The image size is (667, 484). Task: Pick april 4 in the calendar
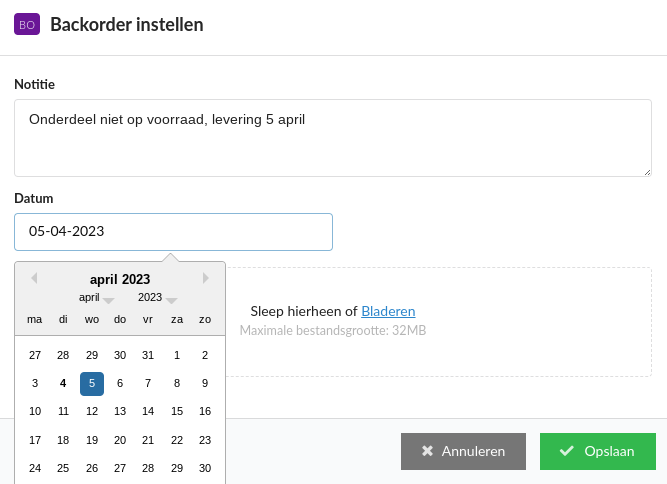63,384
